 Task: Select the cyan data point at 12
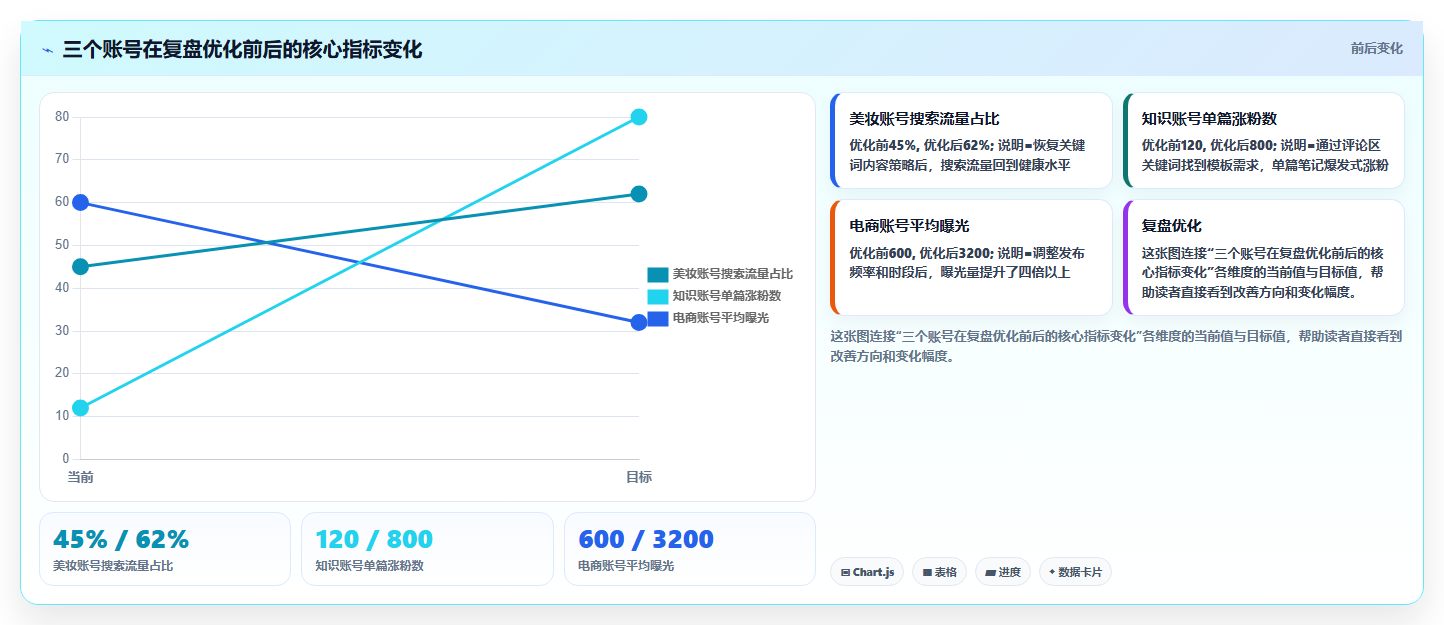(x=81, y=408)
